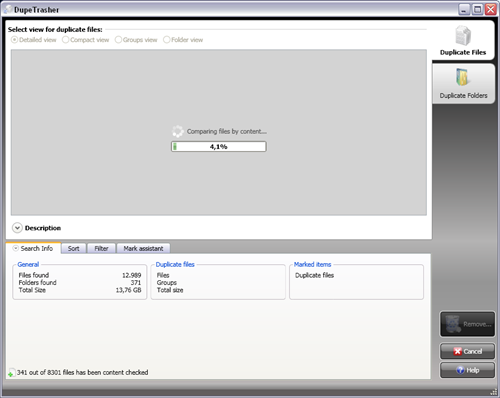Expand the Description section chevron

[x=17, y=228]
